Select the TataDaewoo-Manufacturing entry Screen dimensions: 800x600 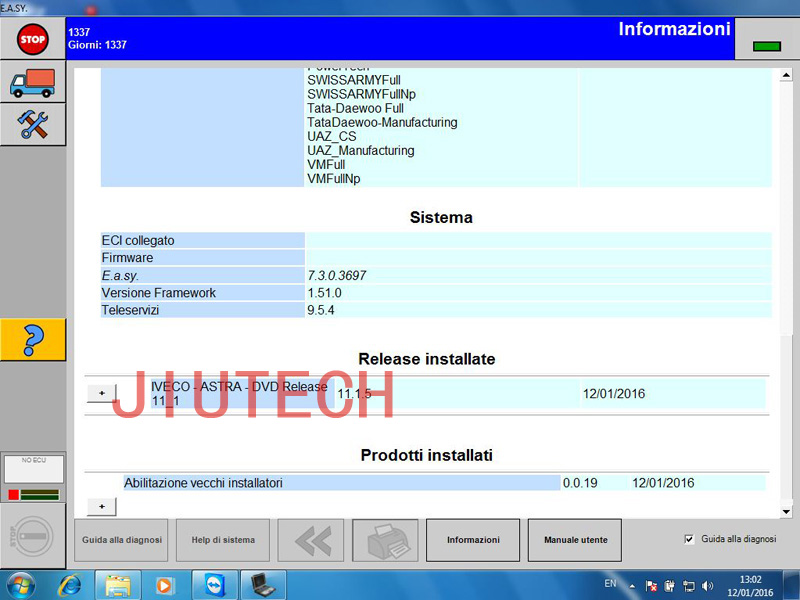click(382, 122)
